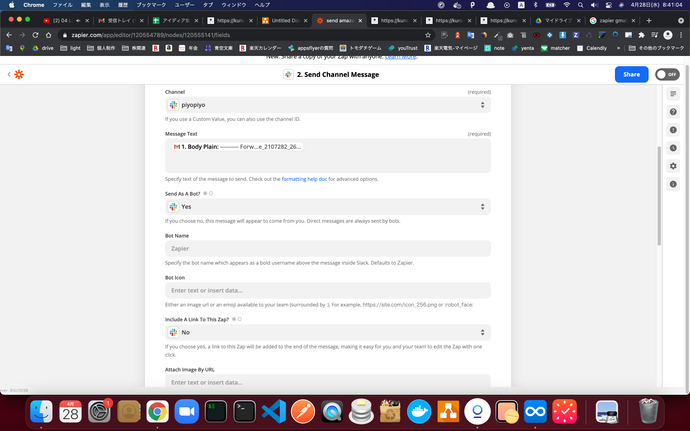Open the notes icon in right sidebar

click(x=673, y=94)
